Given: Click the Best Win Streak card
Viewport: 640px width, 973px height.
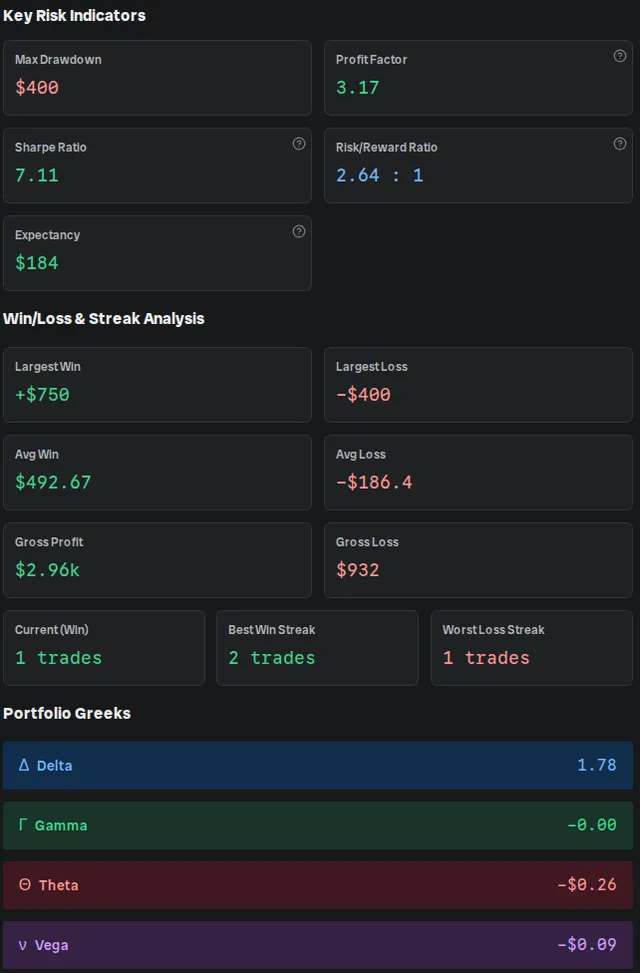Looking at the screenshot, I should tap(317, 648).
